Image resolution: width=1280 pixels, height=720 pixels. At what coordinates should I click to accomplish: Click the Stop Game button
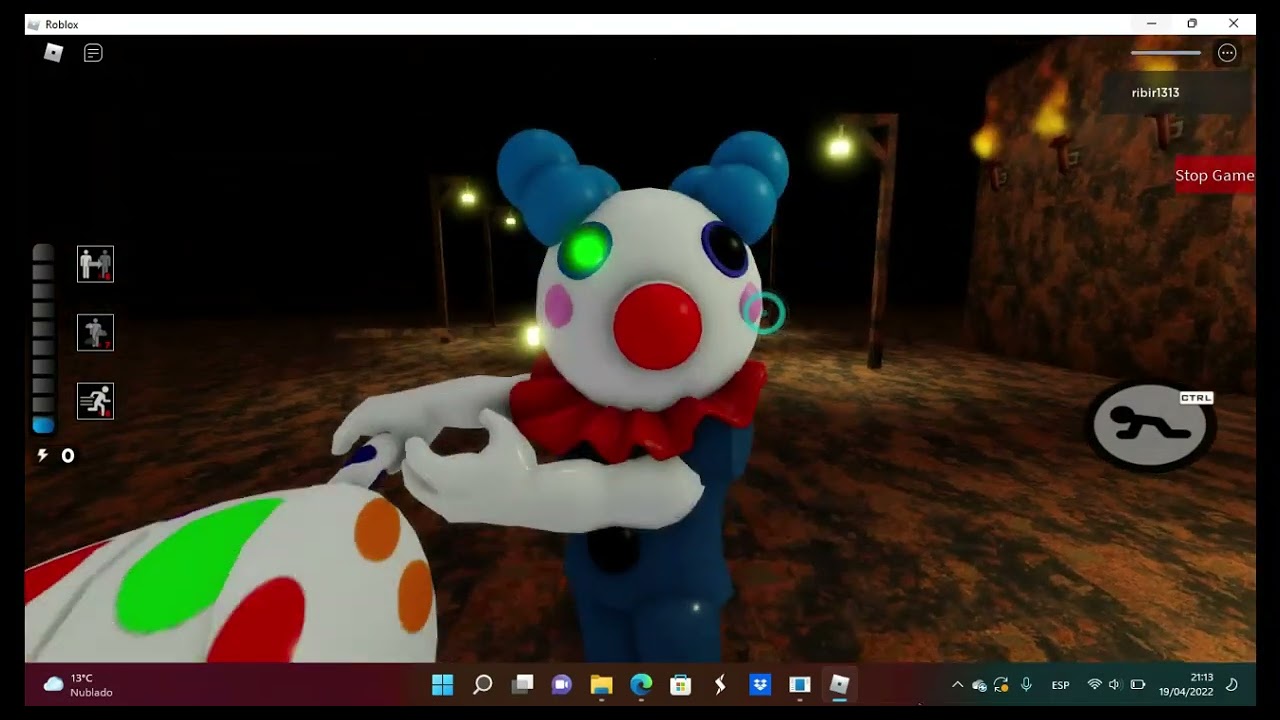pos(1214,175)
